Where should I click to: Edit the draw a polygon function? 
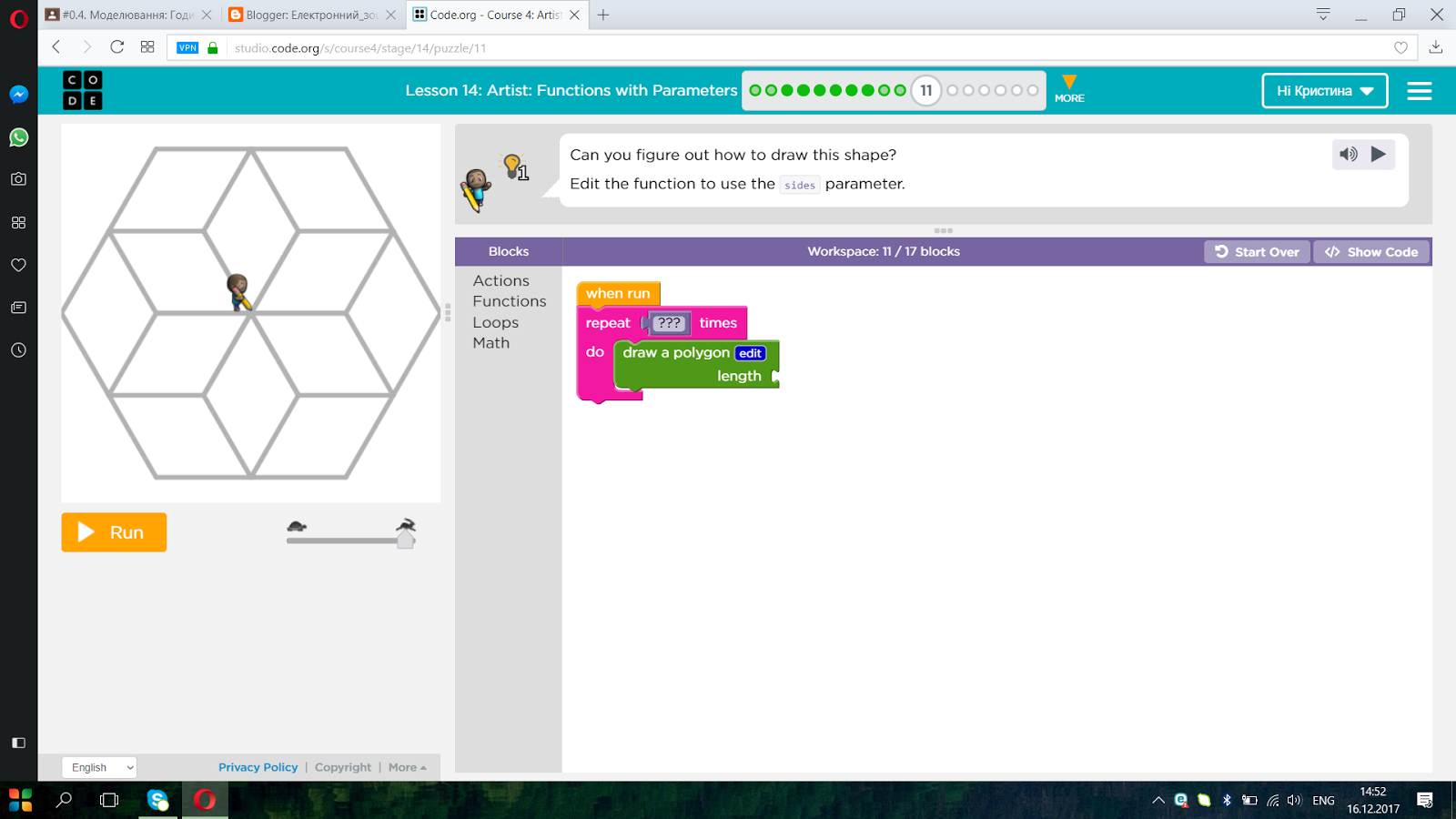point(751,353)
